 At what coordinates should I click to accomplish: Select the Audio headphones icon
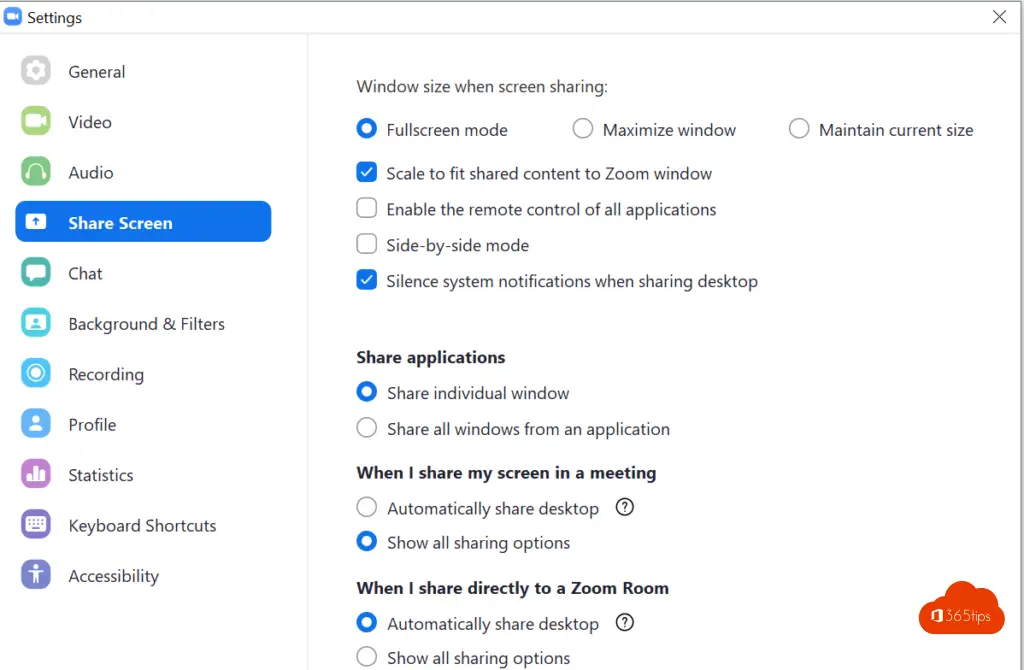coord(36,172)
